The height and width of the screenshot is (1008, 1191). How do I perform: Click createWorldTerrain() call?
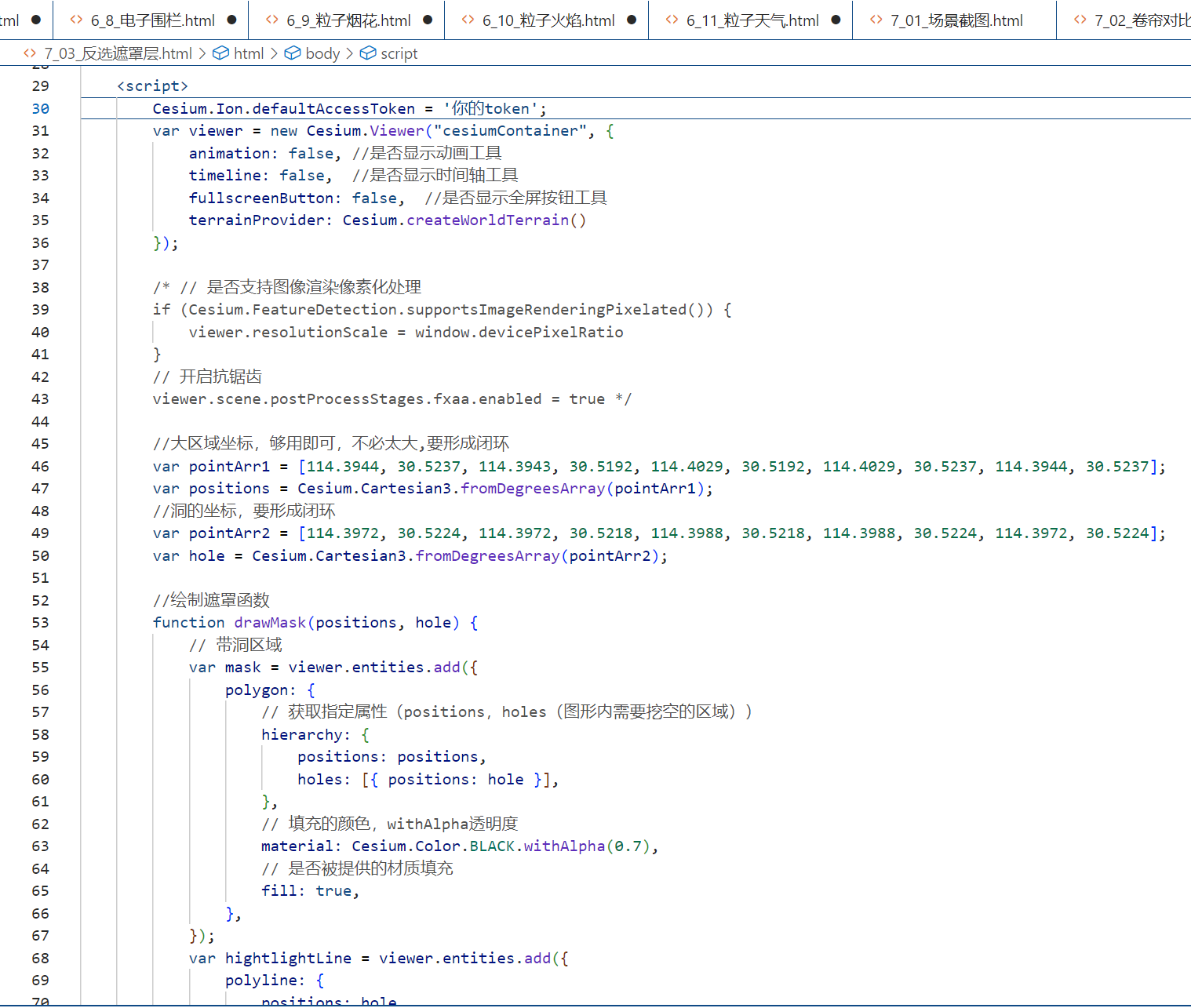[496, 220]
